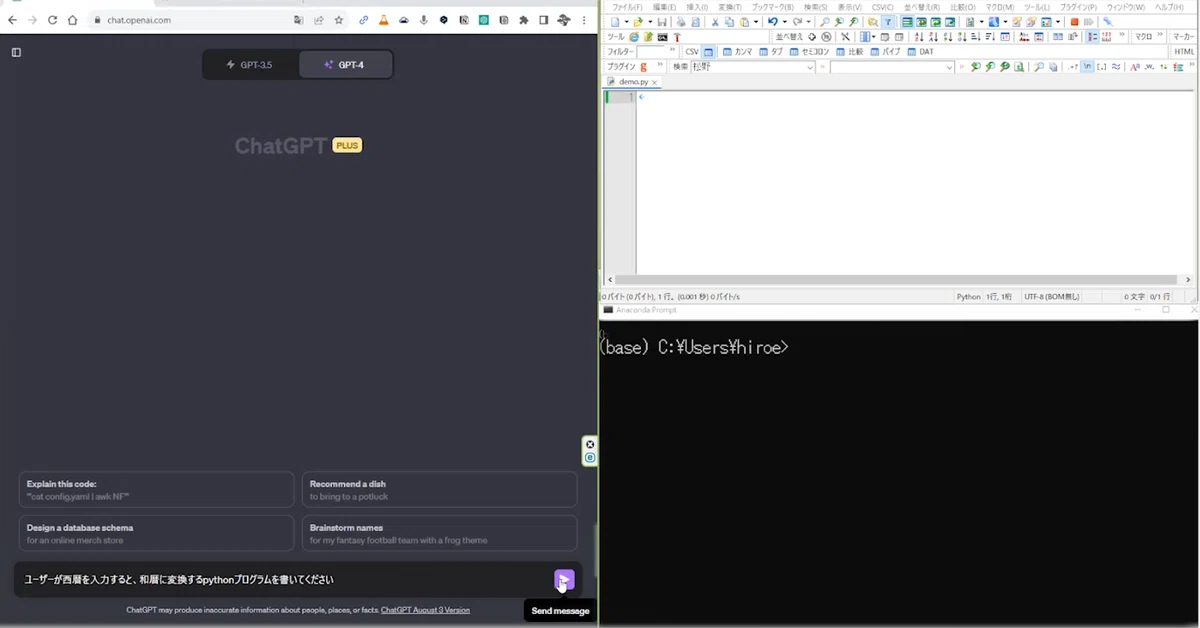Click the translate page icon in address bar
Image resolution: width=1200 pixels, height=628 pixels.
pos(299,20)
